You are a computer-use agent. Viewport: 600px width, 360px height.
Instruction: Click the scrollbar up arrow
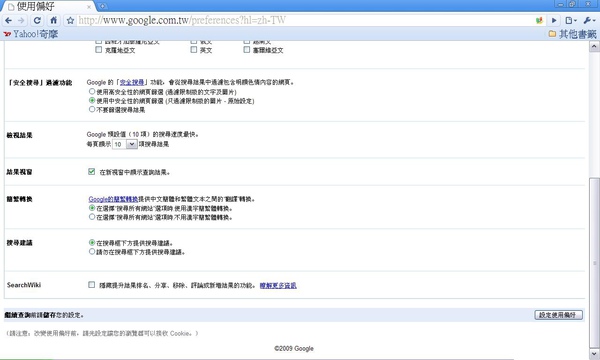(x=594, y=46)
